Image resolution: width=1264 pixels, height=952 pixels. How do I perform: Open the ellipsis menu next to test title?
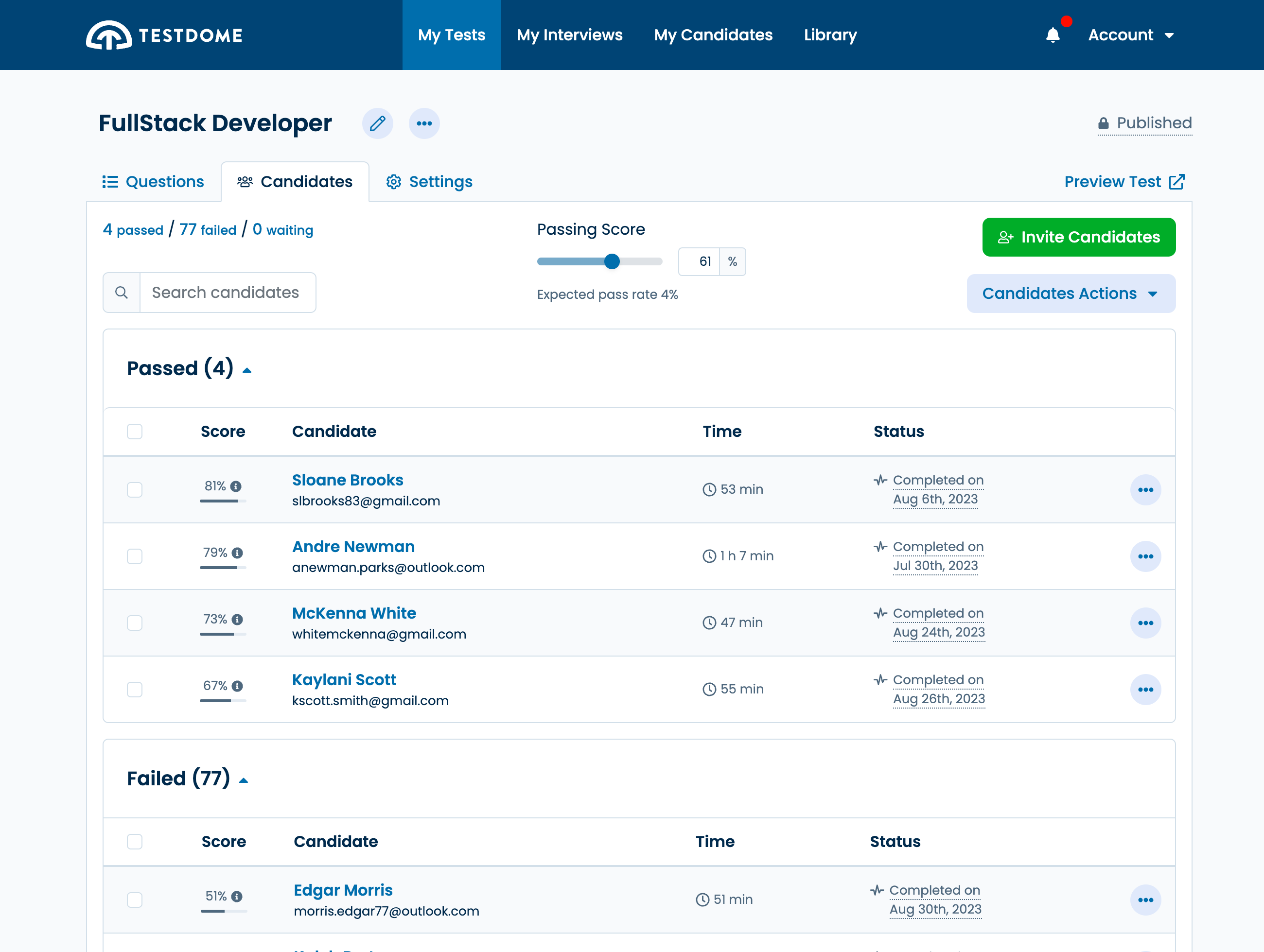(424, 123)
